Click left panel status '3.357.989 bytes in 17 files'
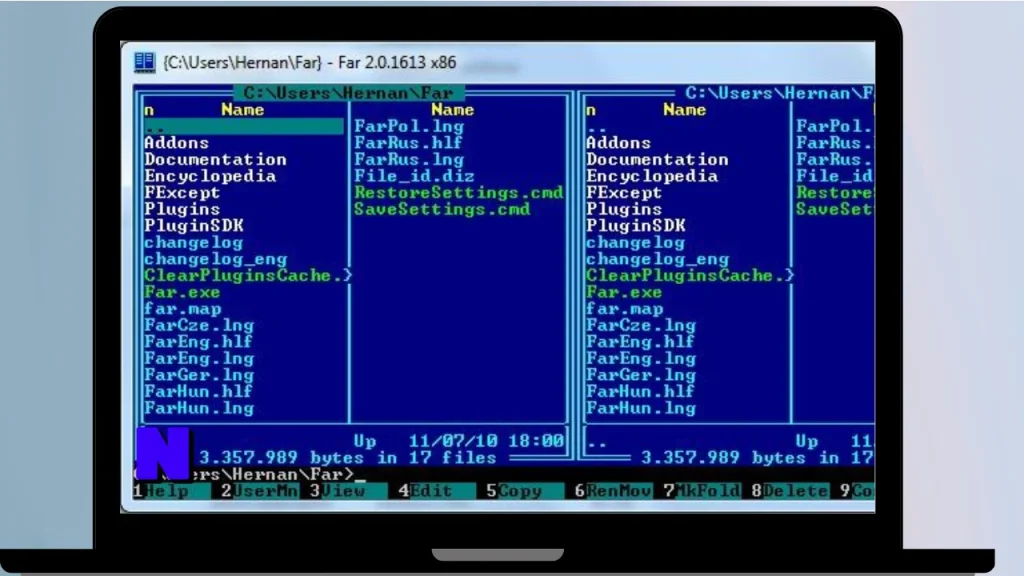This screenshot has width=1024, height=576. (347, 457)
